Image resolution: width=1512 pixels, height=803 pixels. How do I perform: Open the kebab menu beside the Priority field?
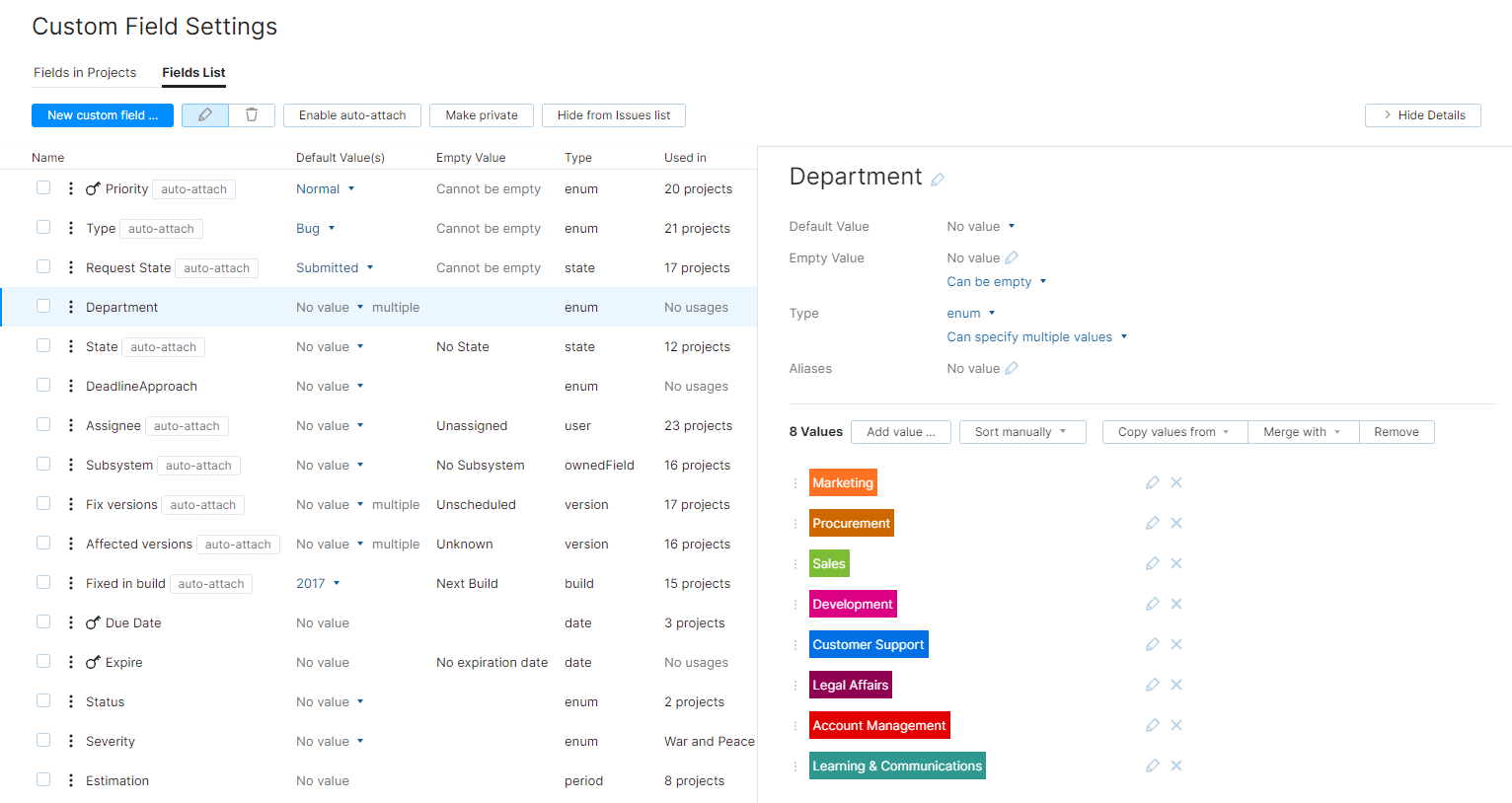(70, 188)
